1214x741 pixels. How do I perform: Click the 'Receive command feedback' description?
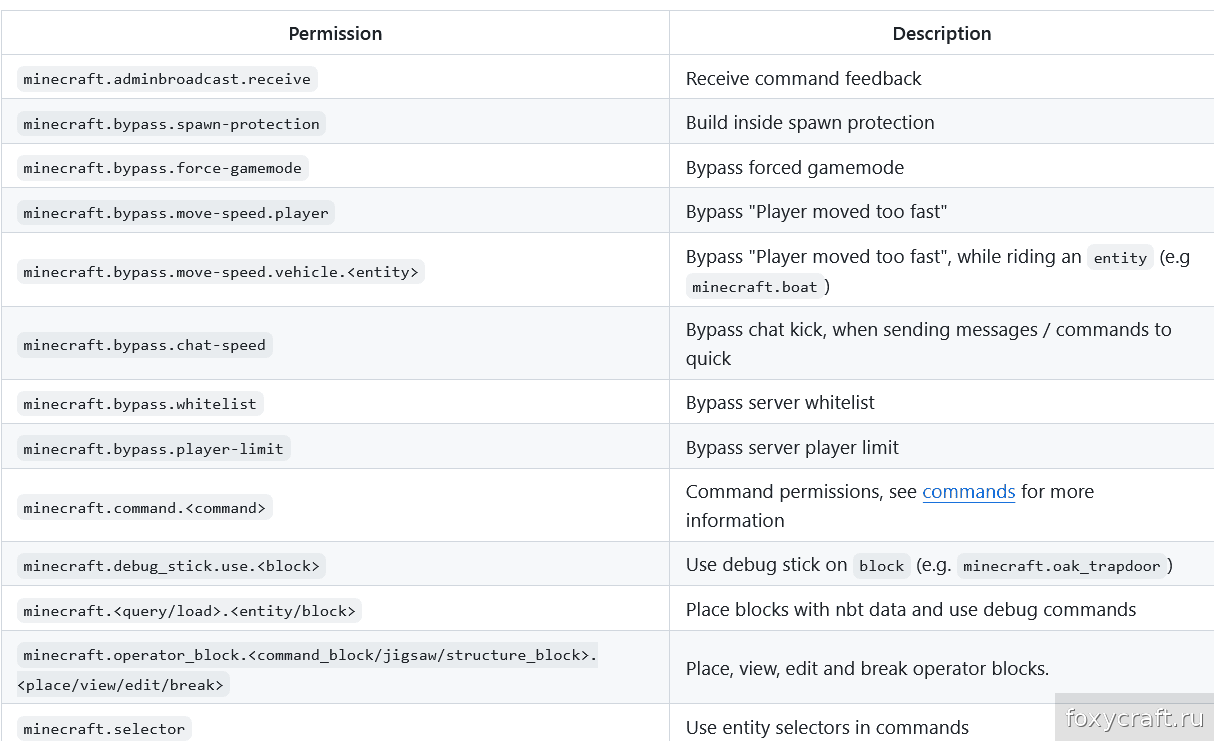(803, 79)
